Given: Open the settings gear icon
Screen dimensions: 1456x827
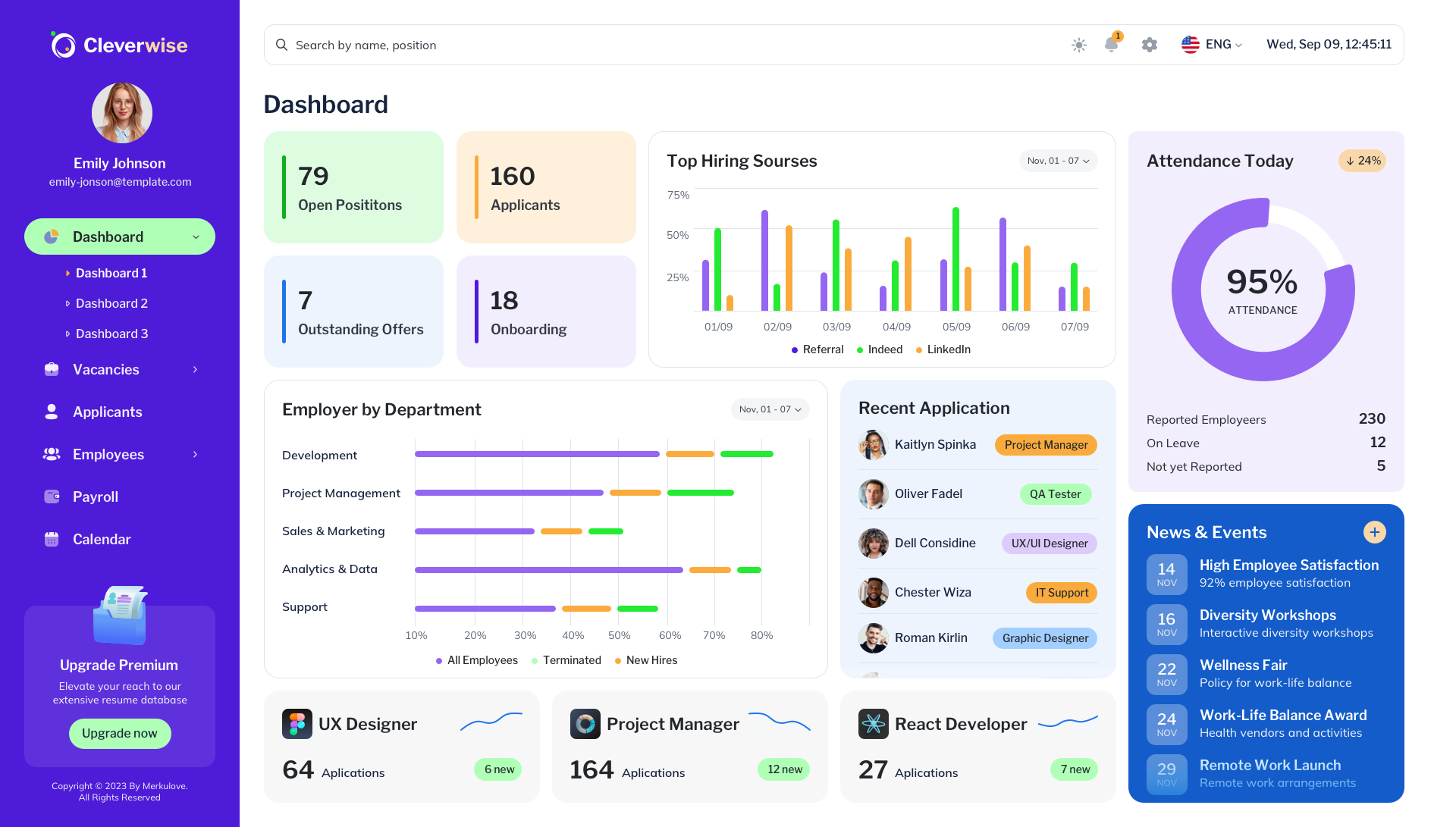Looking at the screenshot, I should (x=1149, y=45).
